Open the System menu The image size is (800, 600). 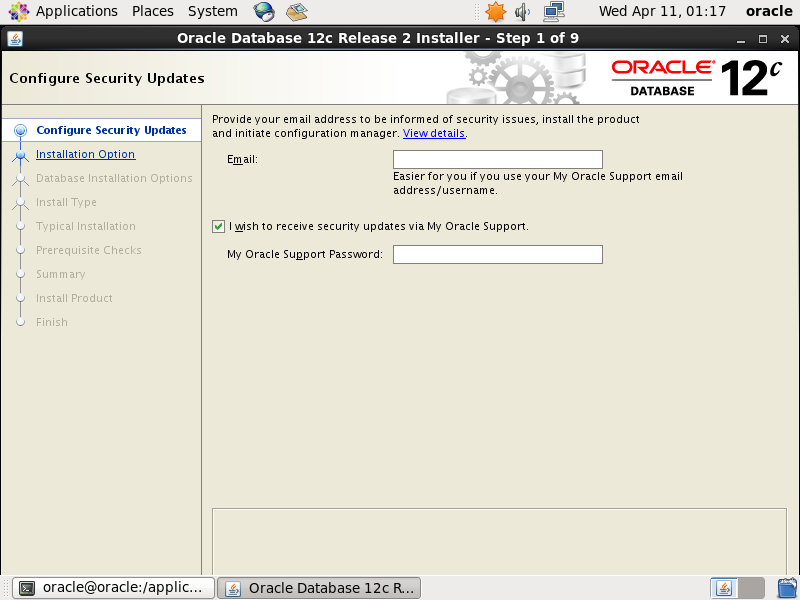212,11
